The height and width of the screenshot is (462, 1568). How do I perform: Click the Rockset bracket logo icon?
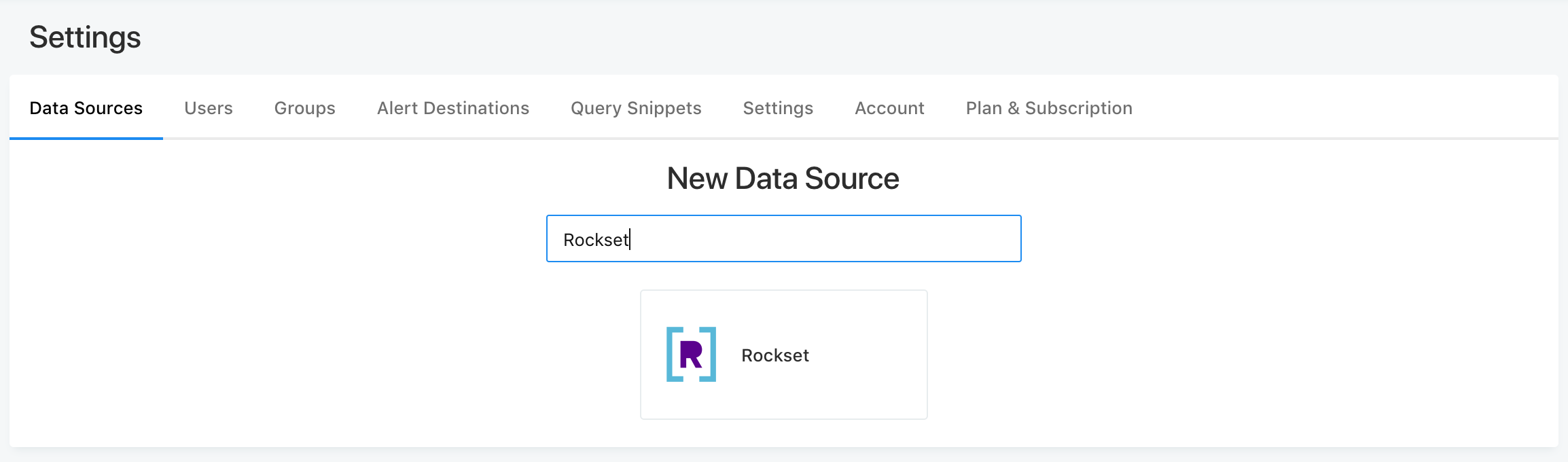pos(691,354)
